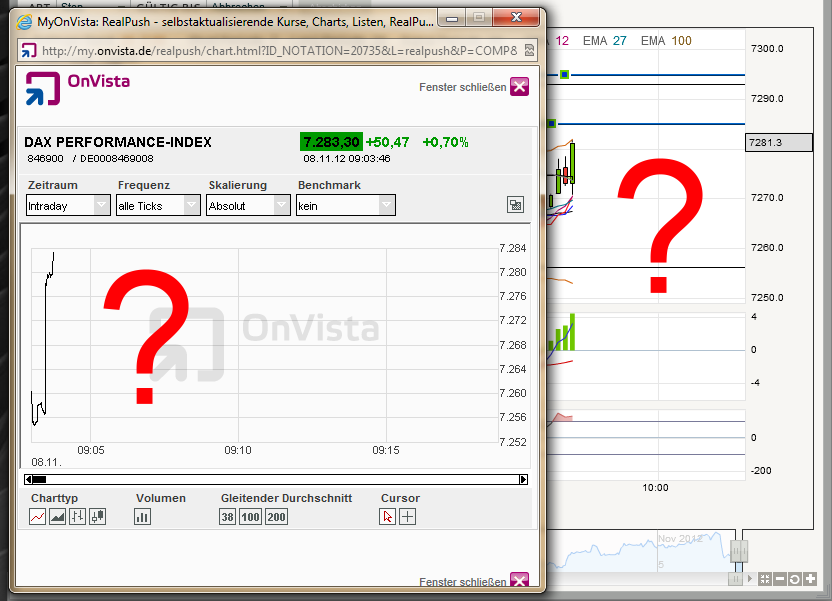Click the range selector handle in background overview

pyautogui.click(x=739, y=551)
